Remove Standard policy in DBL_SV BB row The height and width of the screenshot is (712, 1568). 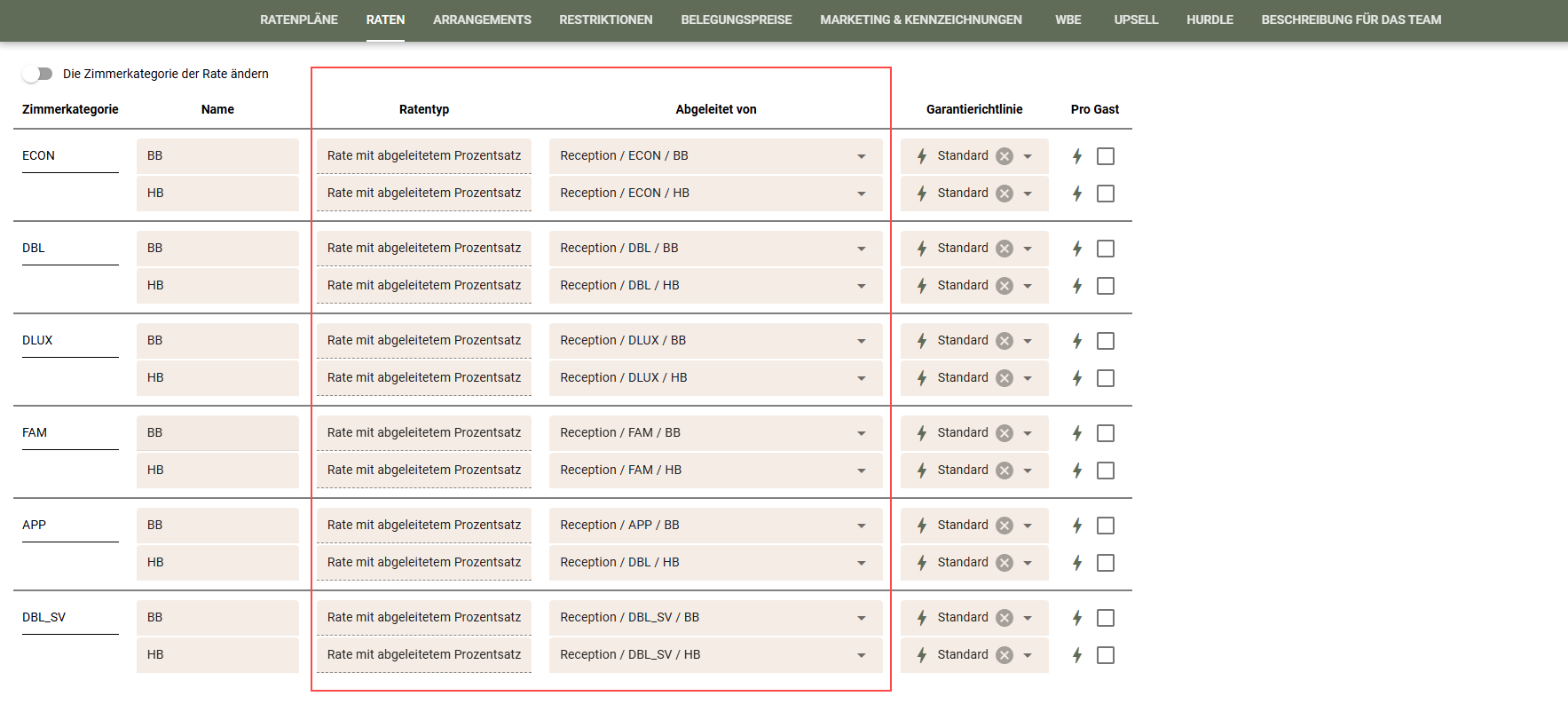[x=1005, y=618]
